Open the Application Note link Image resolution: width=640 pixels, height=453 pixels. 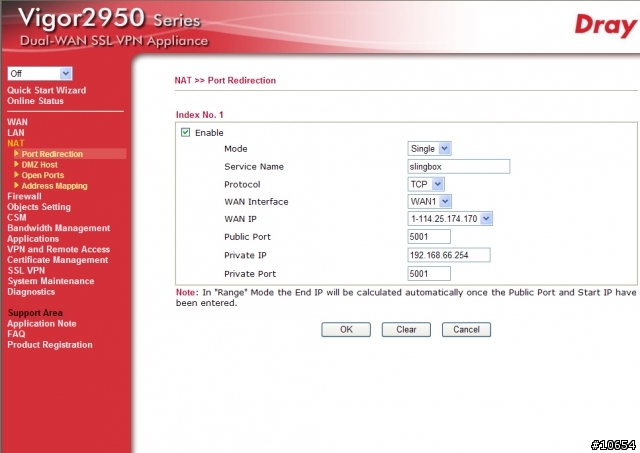42,324
